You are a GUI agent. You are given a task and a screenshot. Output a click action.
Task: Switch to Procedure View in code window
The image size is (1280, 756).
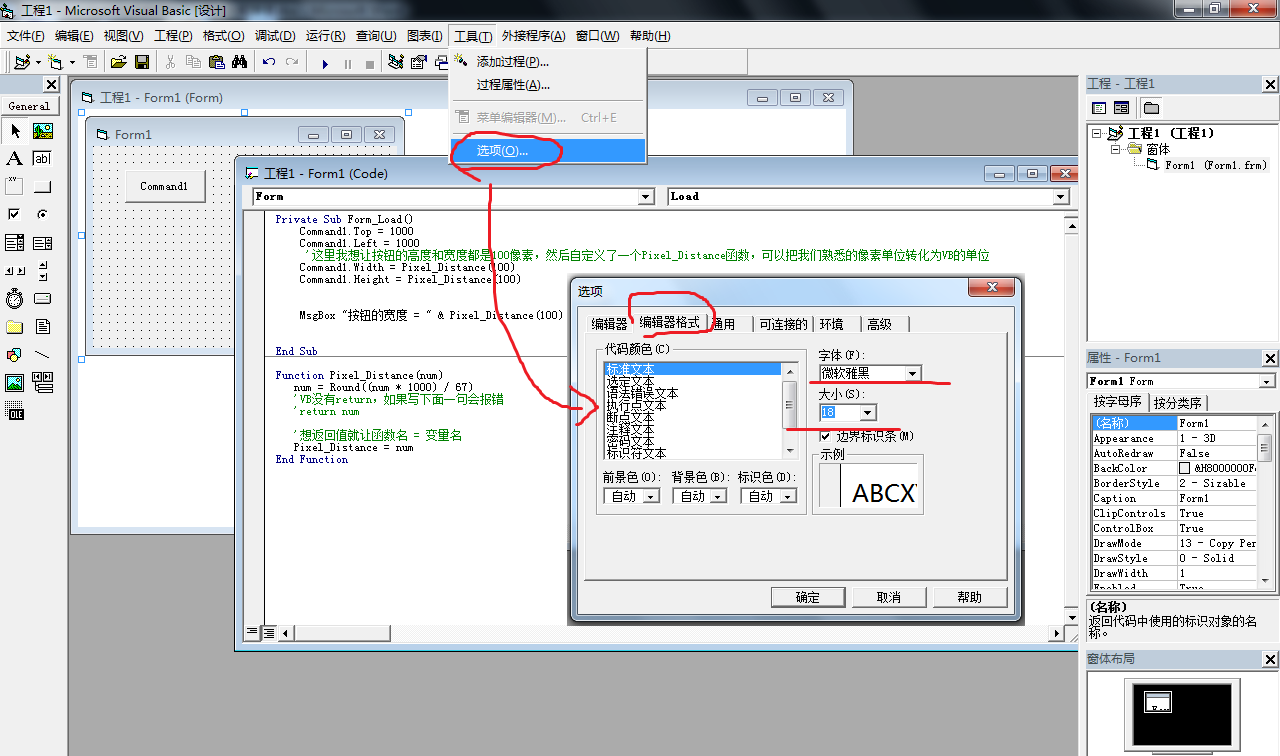point(253,632)
